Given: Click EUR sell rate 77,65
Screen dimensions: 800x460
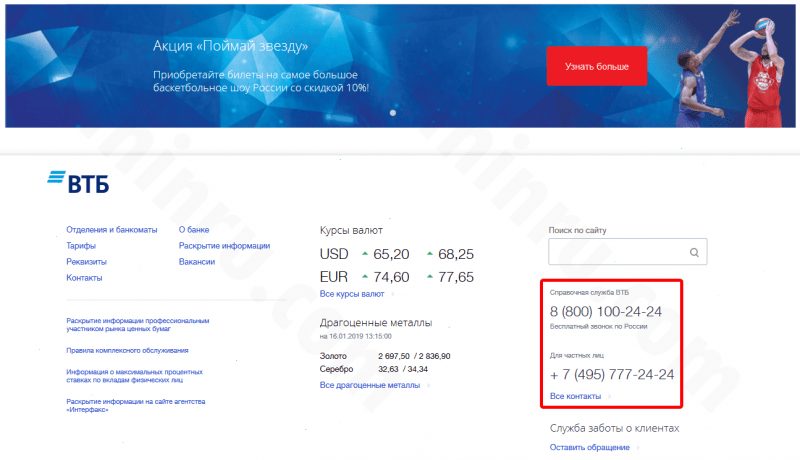Looking at the screenshot, I should tap(456, 277).
